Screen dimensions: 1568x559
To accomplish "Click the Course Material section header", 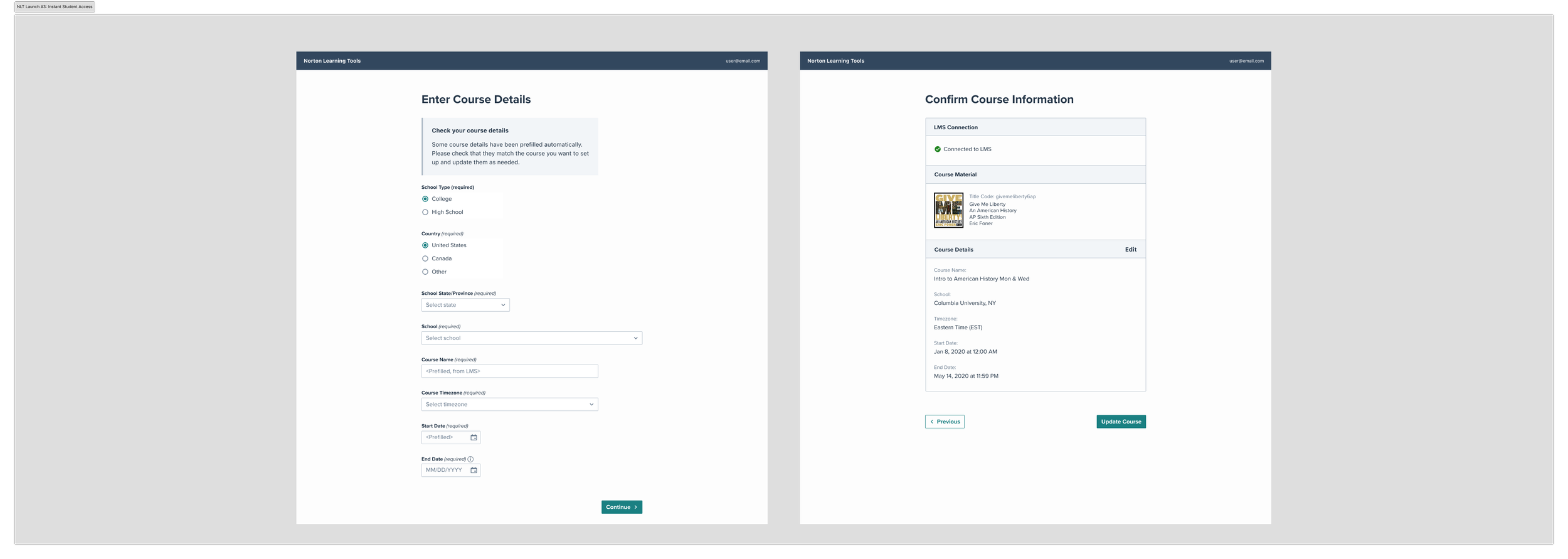I will [1036, 174].
